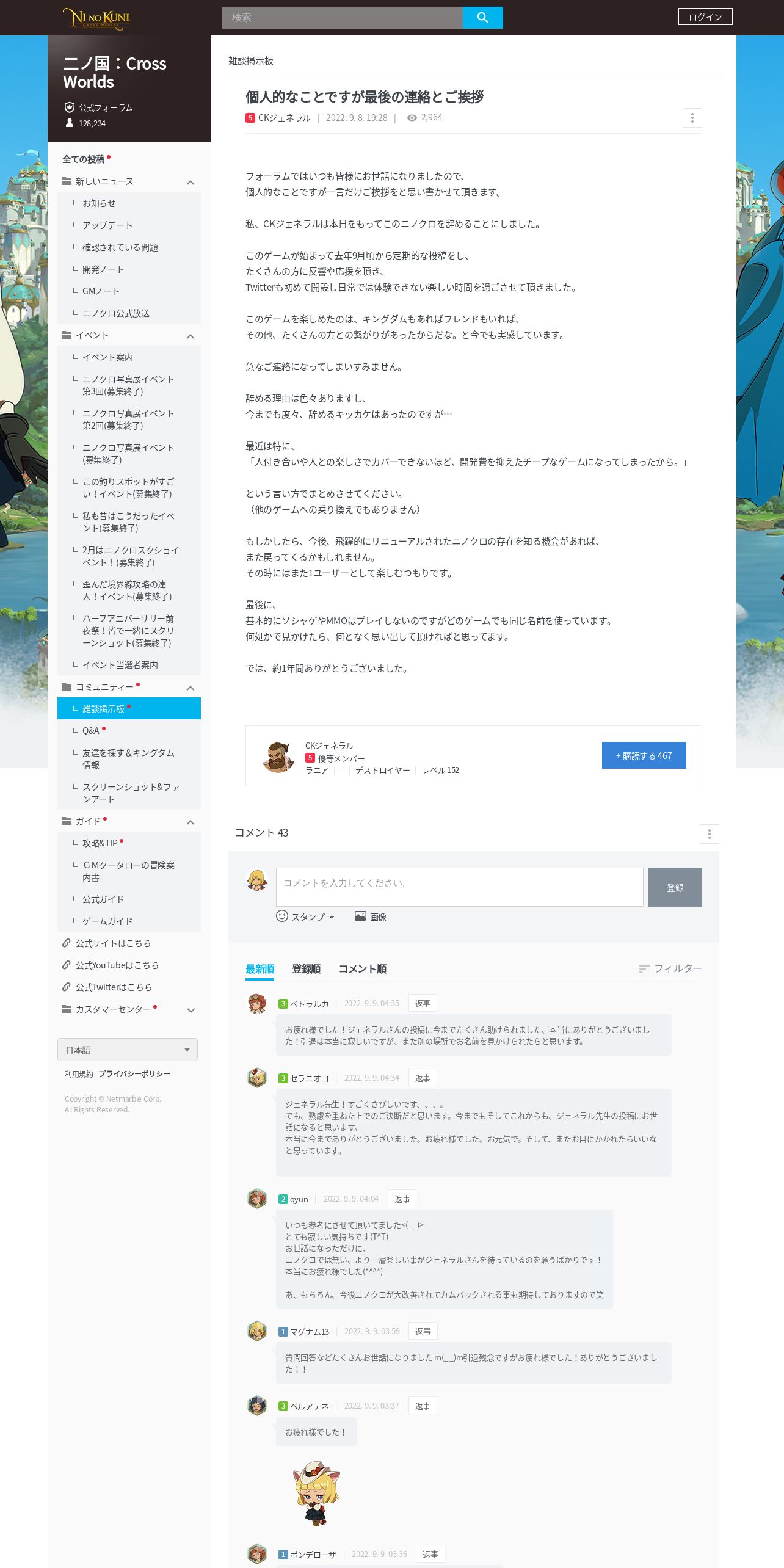
Task: Click the CKジェネラル author name under title
Action: pos(284,118)
